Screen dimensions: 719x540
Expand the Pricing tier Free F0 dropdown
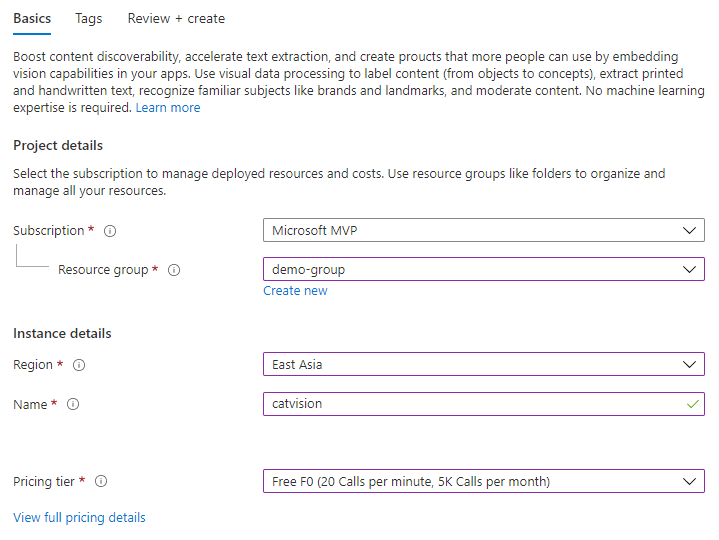(483, 482)
